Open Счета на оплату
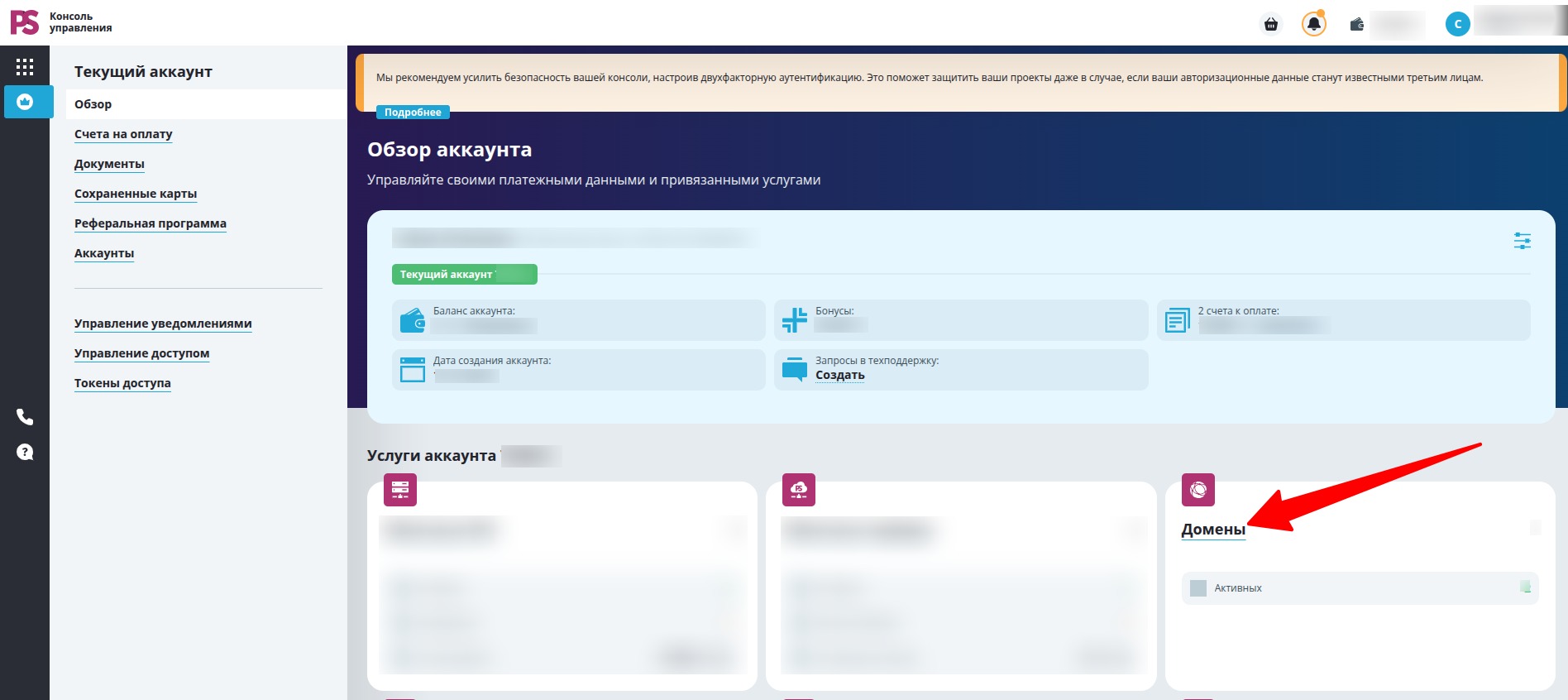The image size is (1568, 700). 123,134
